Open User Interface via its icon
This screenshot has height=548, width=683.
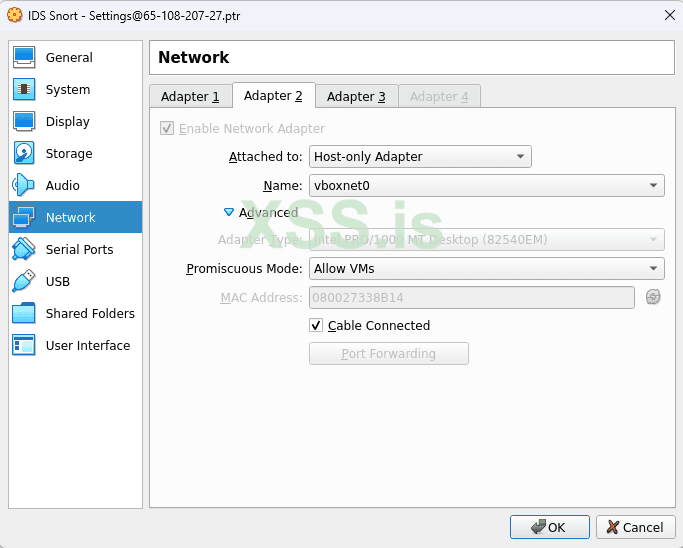pyautogui.click(x=24, y=345)
